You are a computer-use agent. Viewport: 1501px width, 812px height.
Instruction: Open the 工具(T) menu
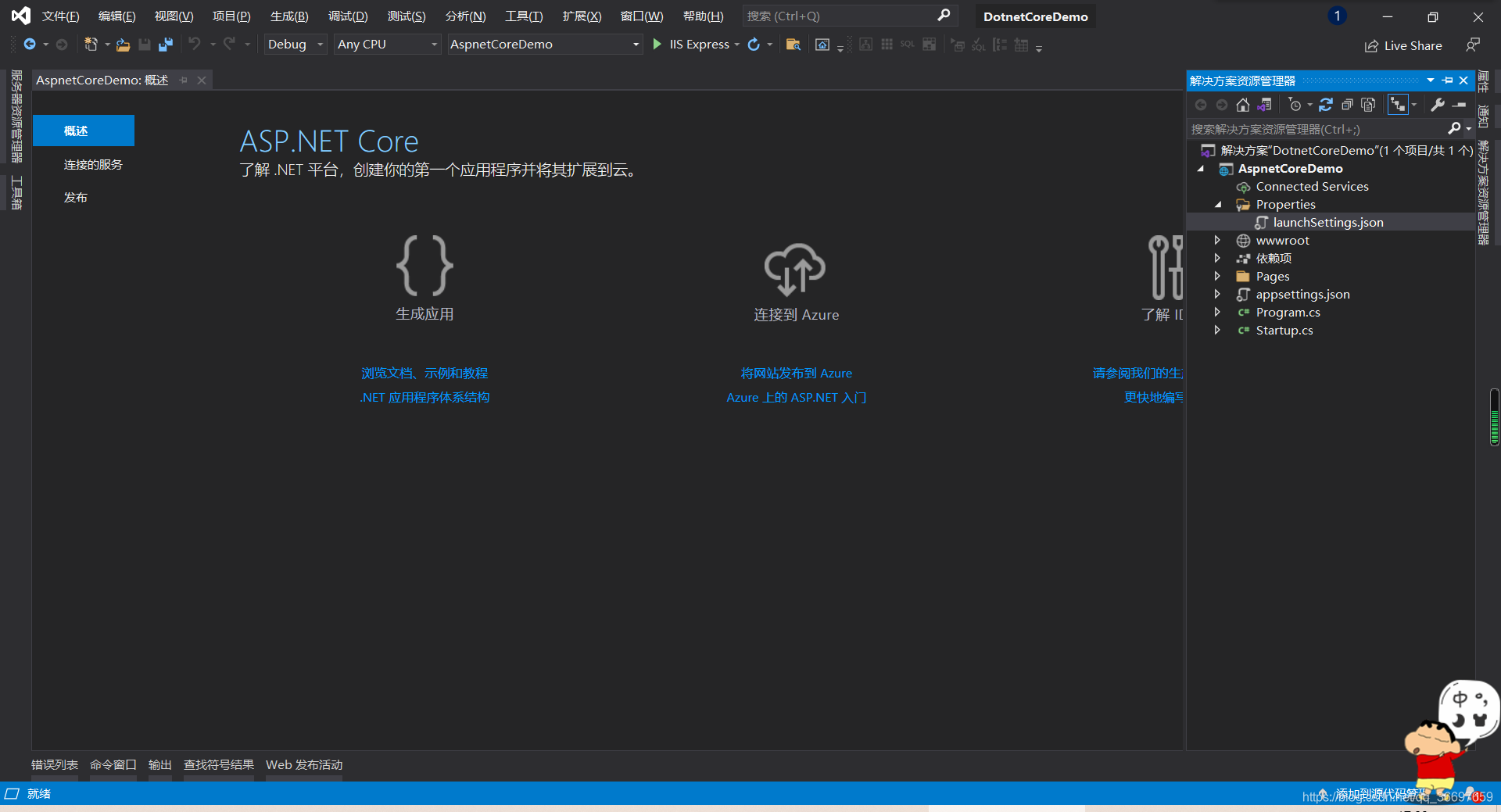tap(524, 16)
